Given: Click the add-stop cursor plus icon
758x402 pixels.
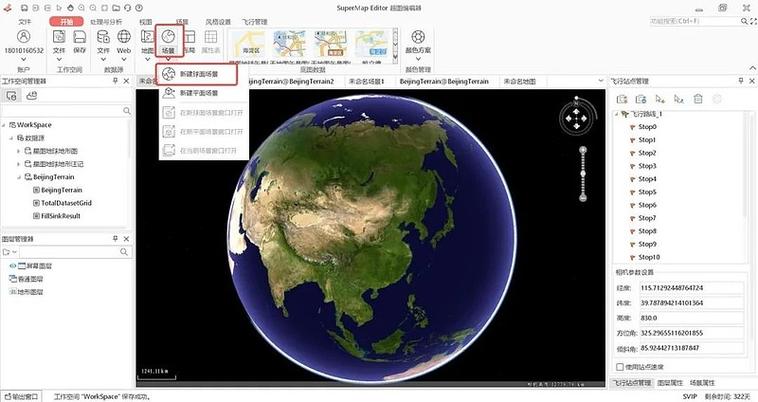Looking at the screenshot, I should (x=660, y=99).
